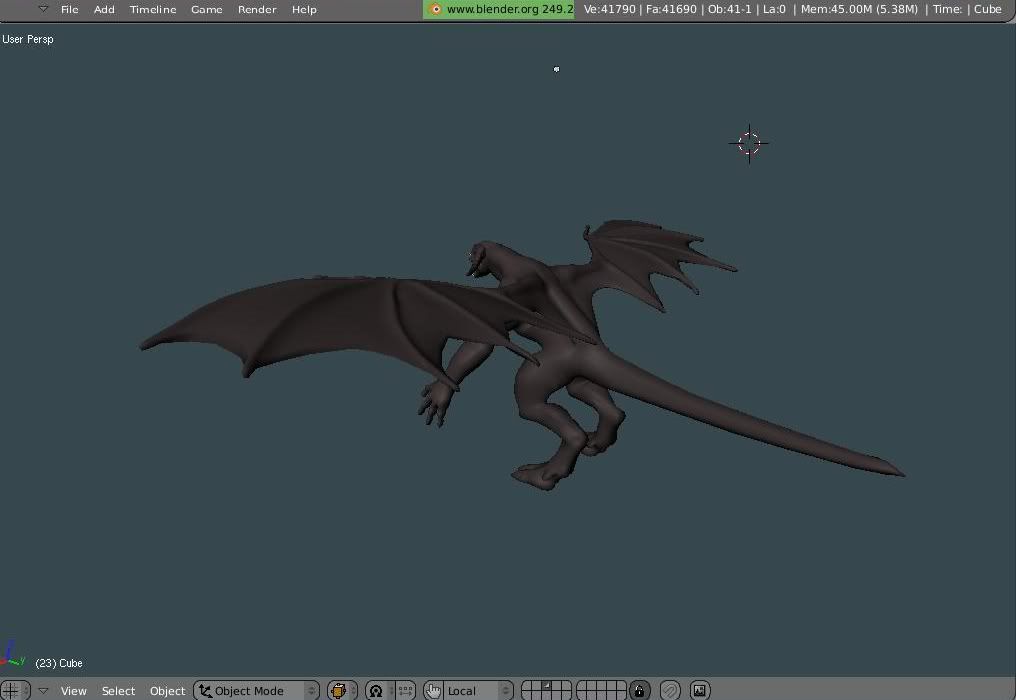Click the Blender logo beside www.blender.org
Screen dimensions: 1016x700
click(x=434, y=9)
